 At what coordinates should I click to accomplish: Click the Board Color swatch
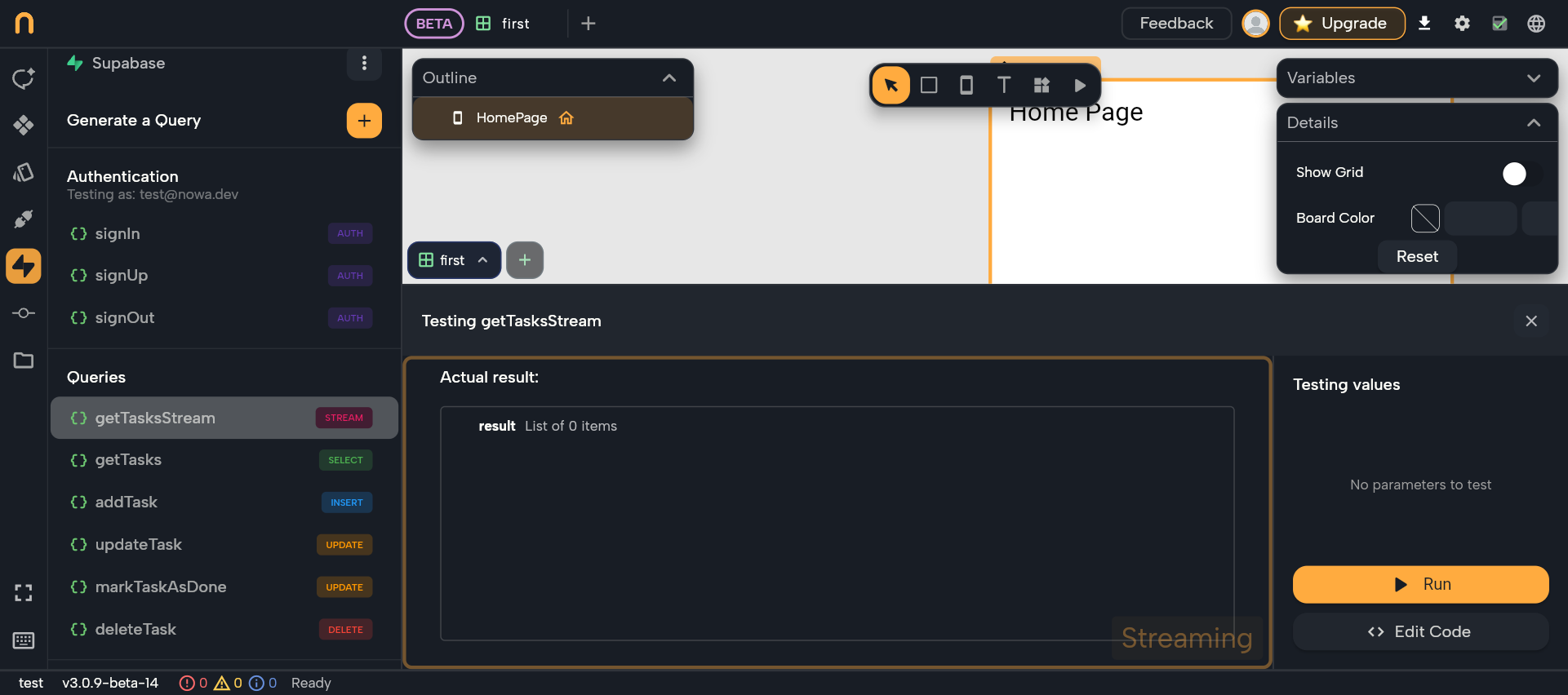coord(1425,219)
